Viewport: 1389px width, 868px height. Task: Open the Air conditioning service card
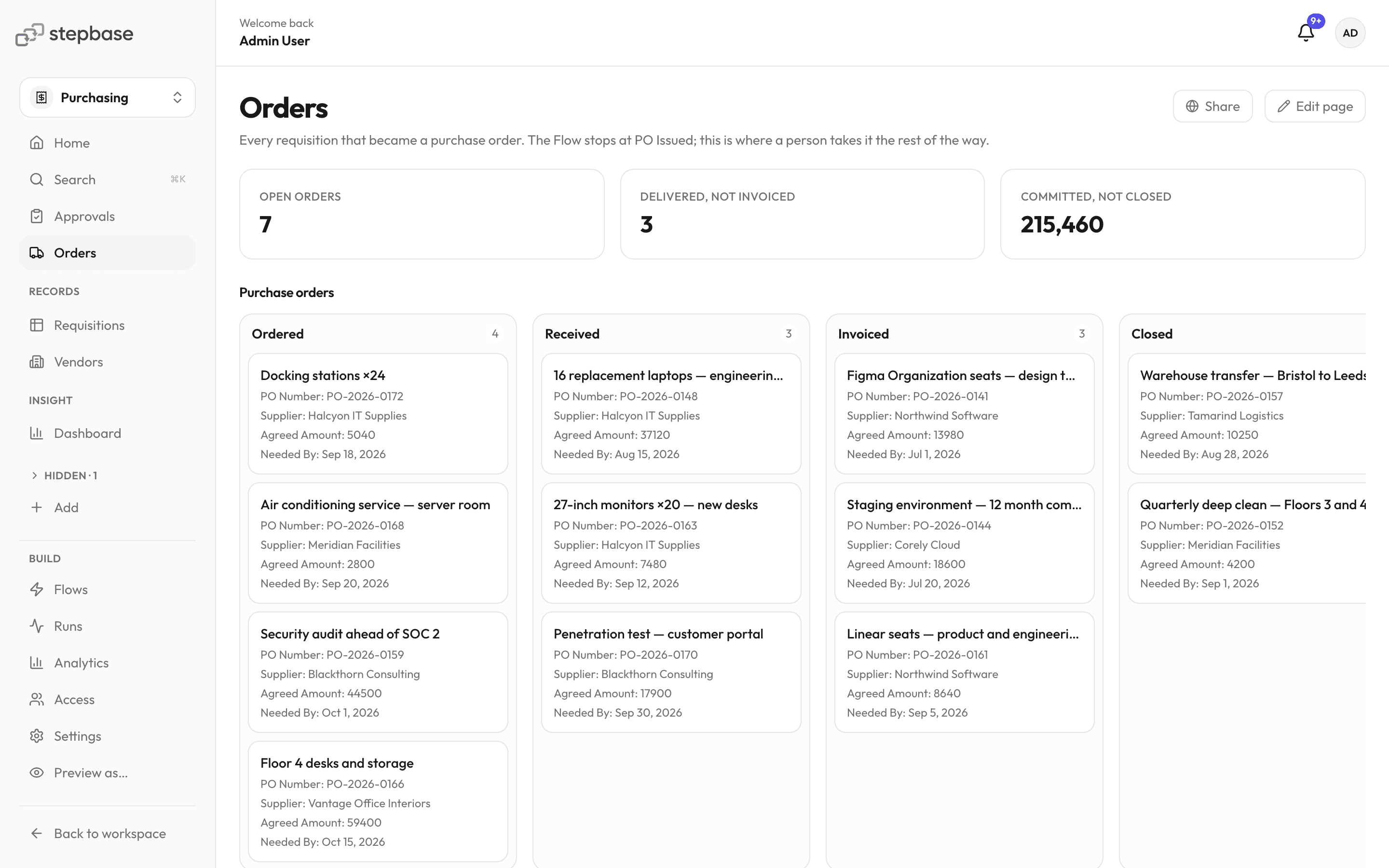378,542
